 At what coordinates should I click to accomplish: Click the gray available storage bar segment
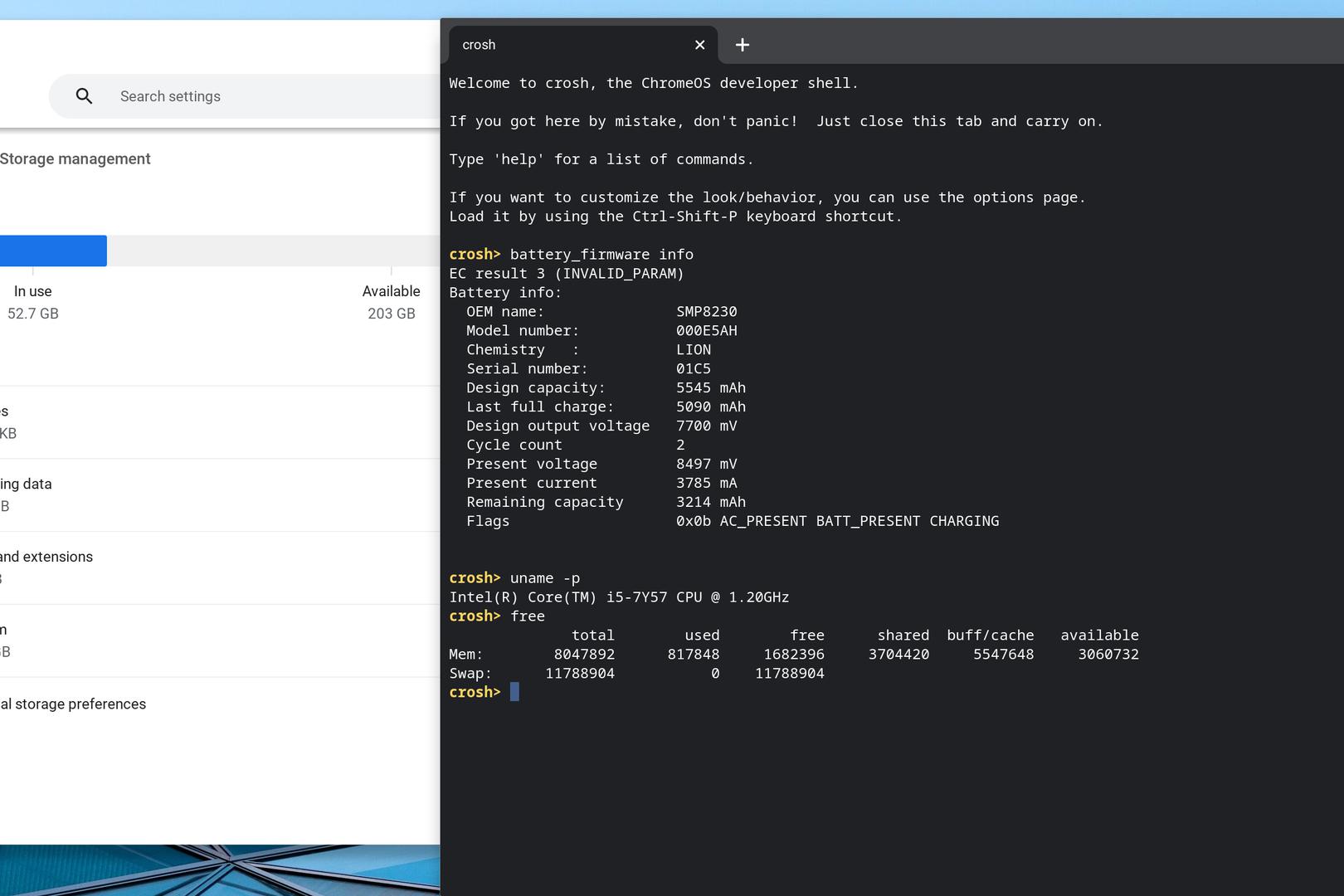pyautogui.click(x=274, y=251)
